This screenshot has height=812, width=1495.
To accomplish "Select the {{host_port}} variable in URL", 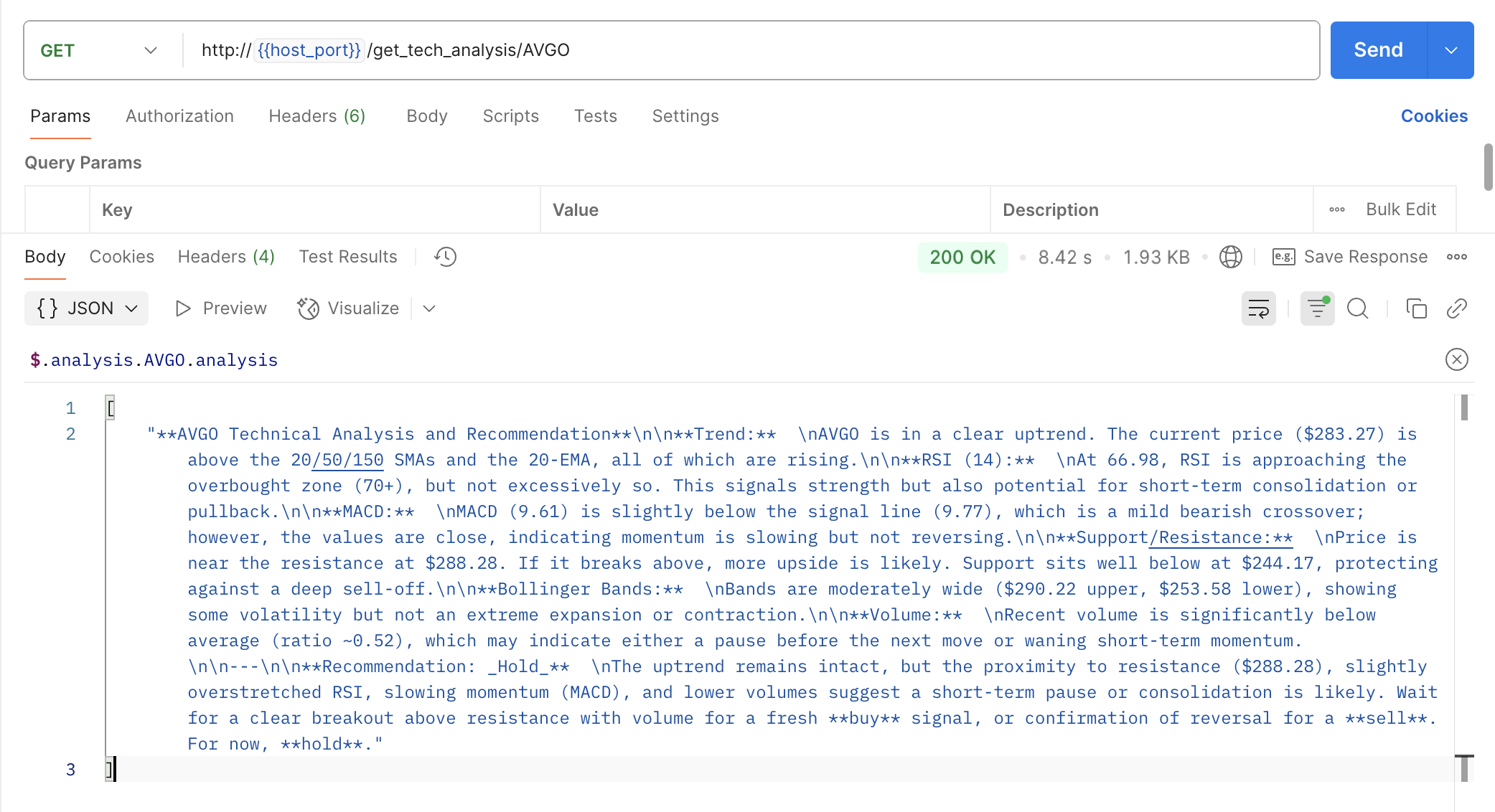I will [309, 50].
